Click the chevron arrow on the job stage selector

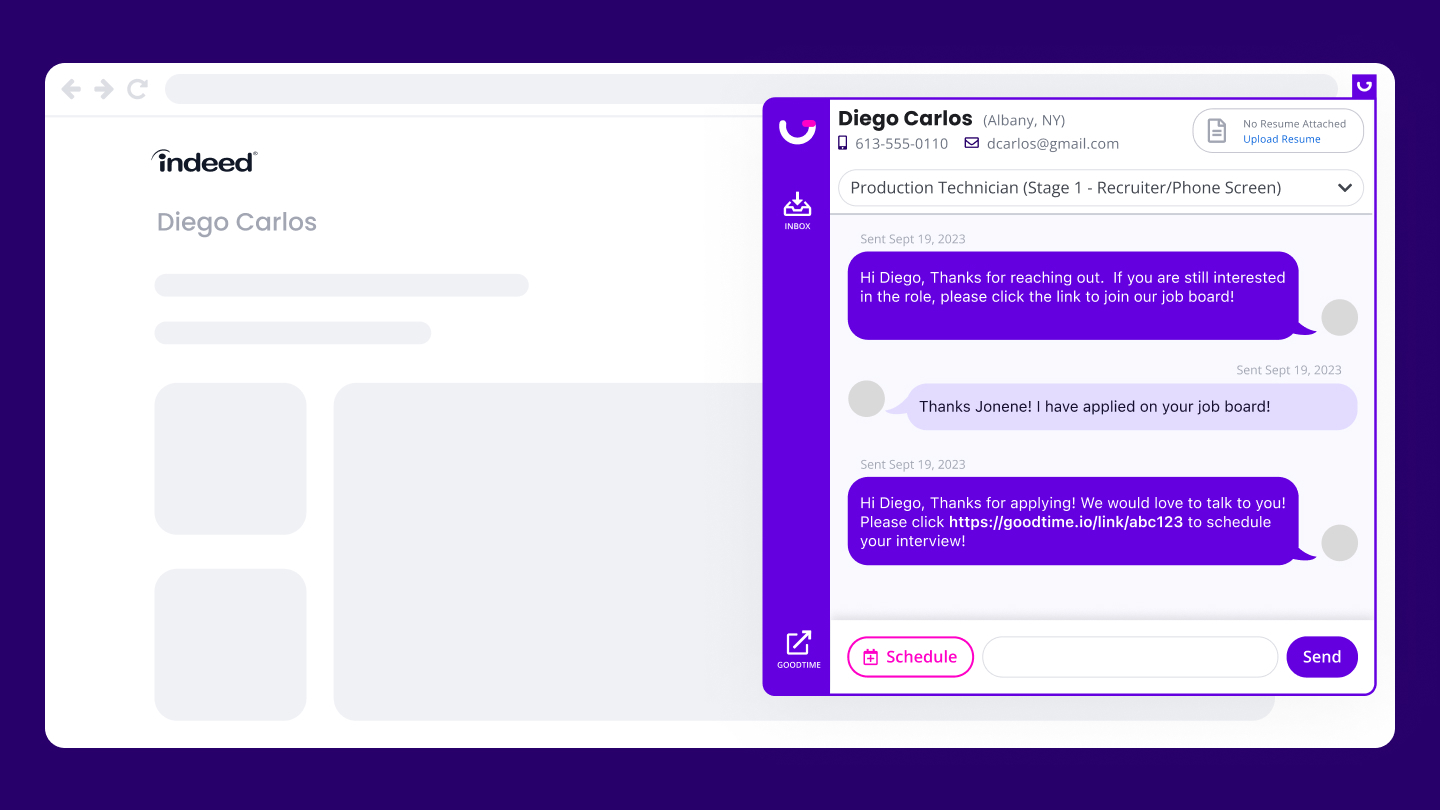[x=1345, y=188]
